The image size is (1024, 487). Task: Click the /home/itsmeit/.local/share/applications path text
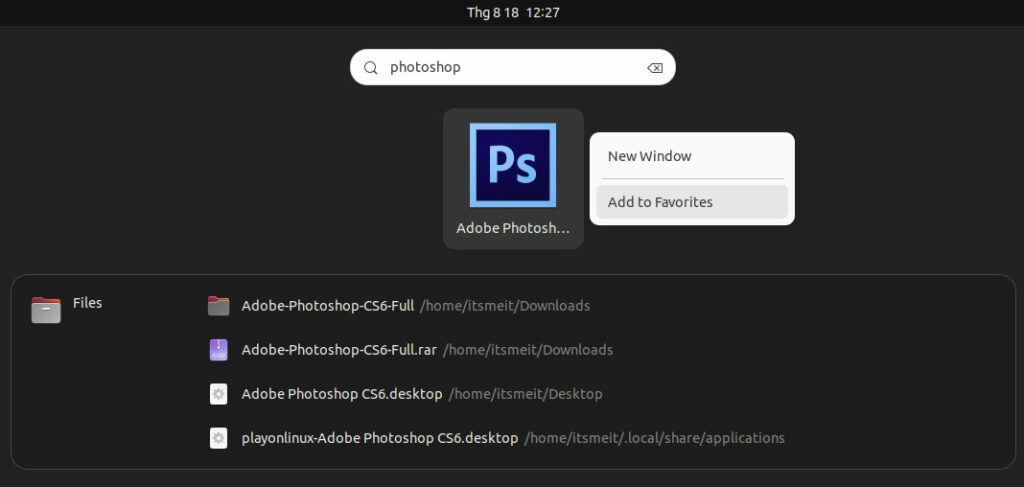pyautogui.click(x=655, y=438)
